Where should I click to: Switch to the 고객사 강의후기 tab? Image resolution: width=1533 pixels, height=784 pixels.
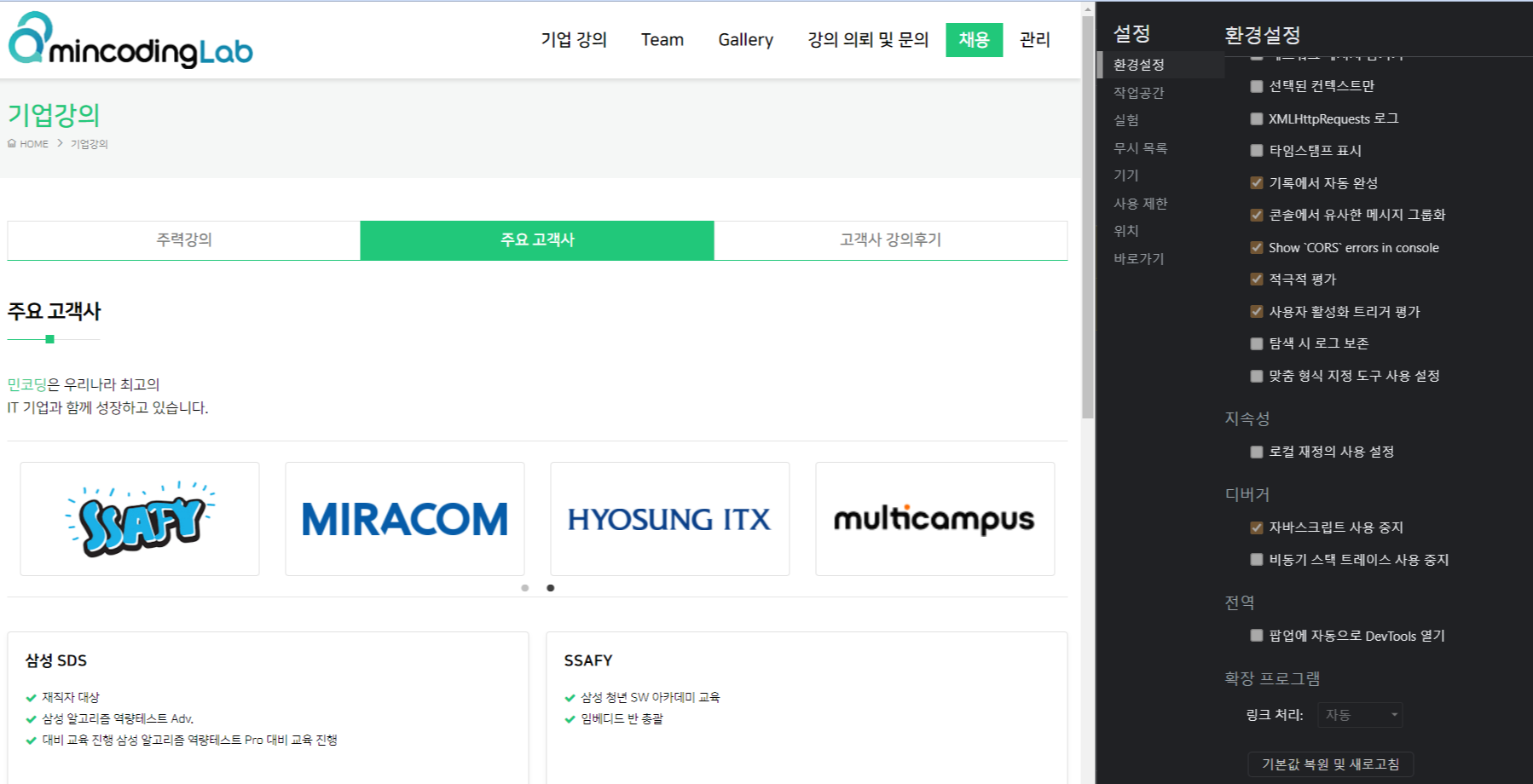(x=891, y=240)
